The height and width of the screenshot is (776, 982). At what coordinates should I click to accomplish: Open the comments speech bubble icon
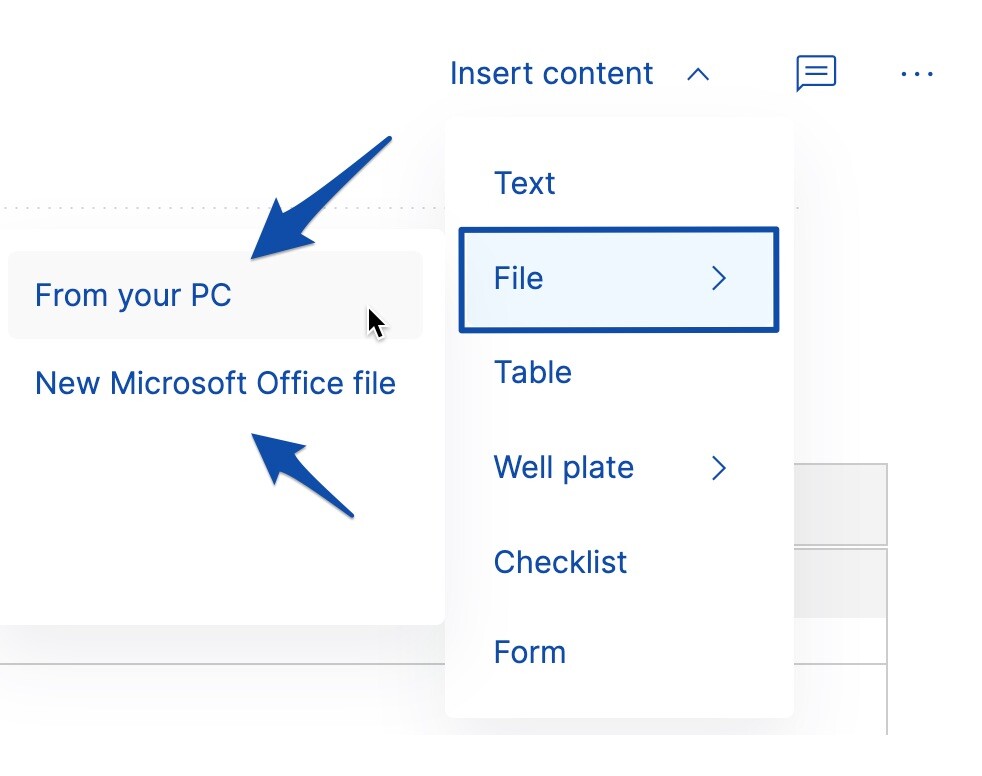pyautogui.click(x=815, y=73)
